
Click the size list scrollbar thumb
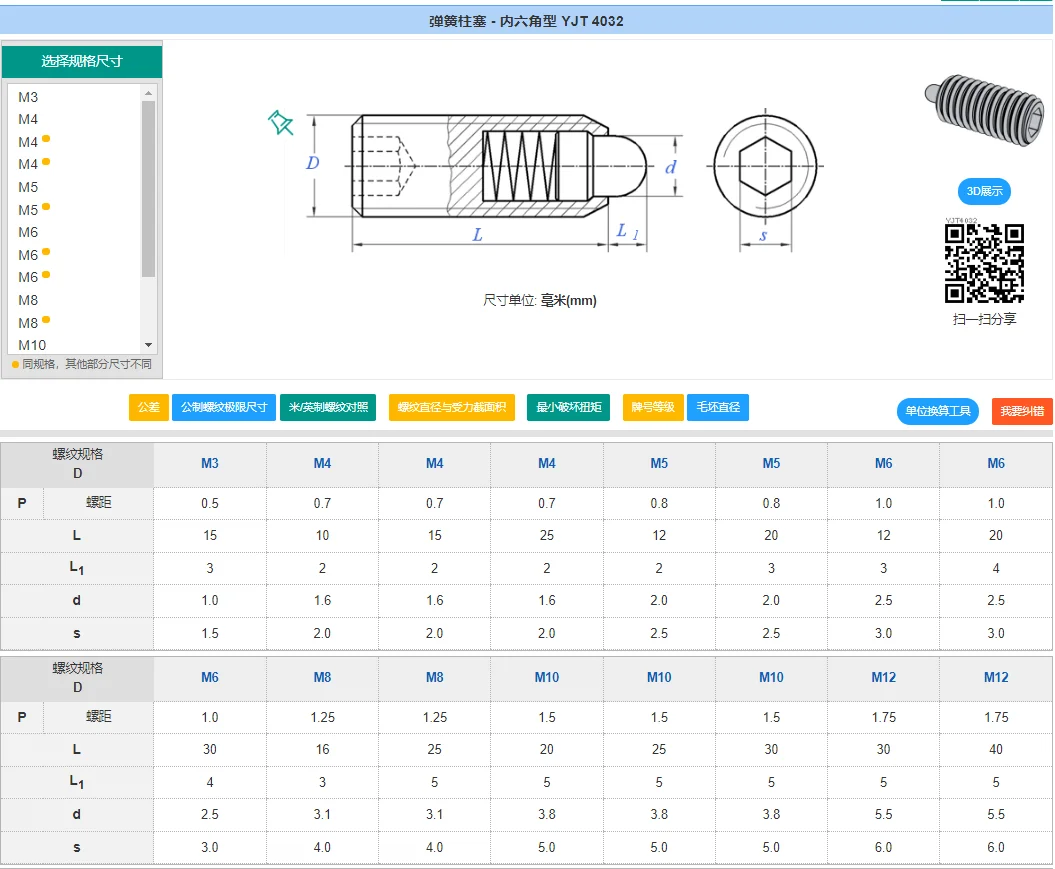(149, 188)
